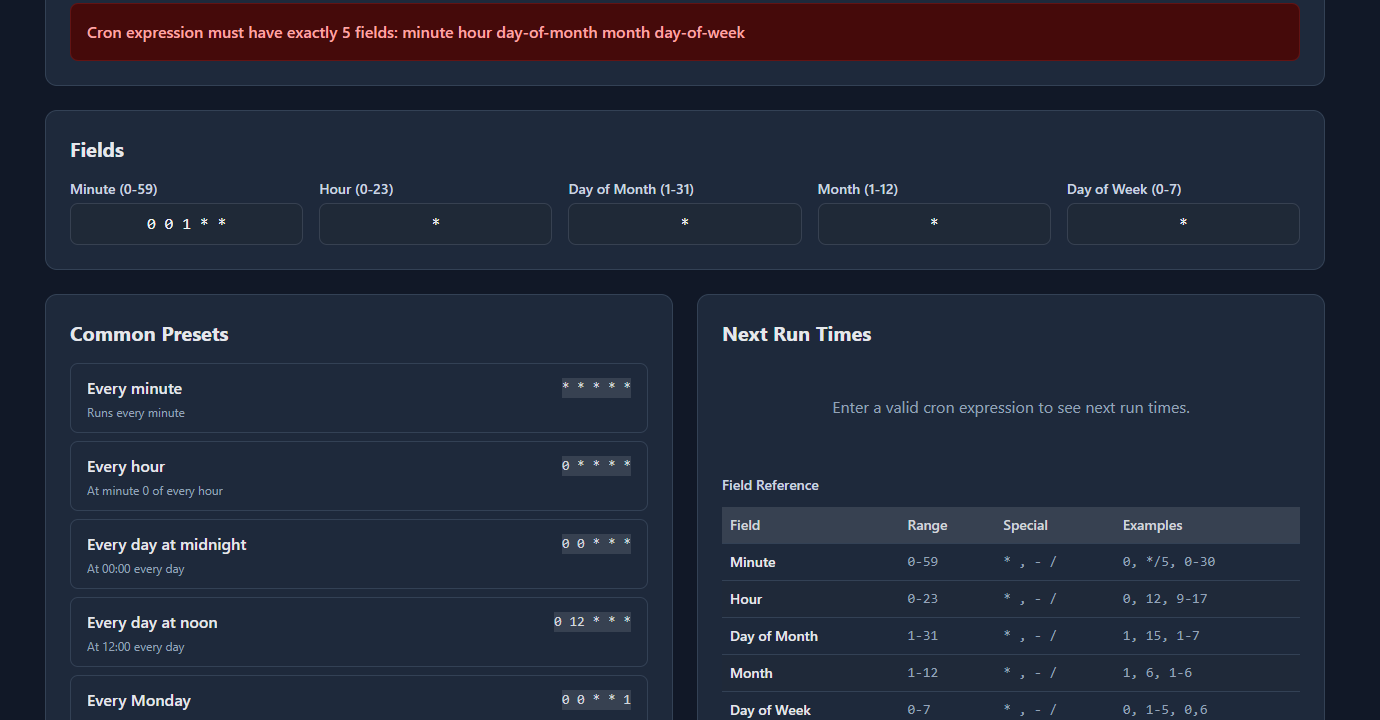This screenshot has width=1380, height=720.
Task: Click the Hour (0-23) input field
Action: pyautogui.click(x=435, y=223)
